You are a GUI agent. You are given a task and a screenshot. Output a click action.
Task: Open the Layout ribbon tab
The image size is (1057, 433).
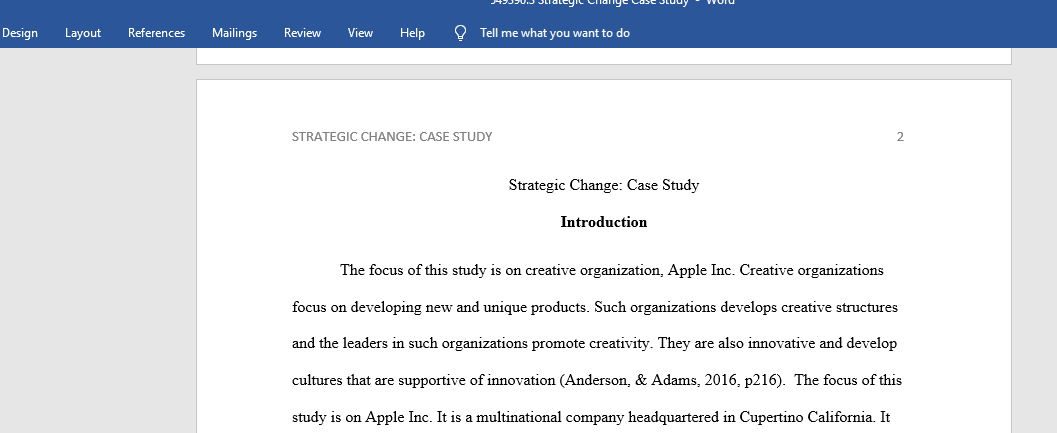pyautogui.click(x=83, y=33)
